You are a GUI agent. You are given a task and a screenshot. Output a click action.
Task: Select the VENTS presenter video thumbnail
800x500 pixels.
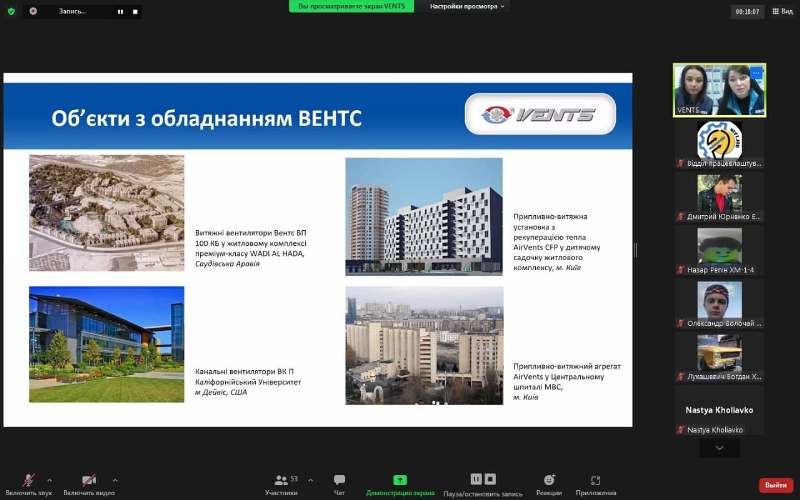(x=719, y=90)
